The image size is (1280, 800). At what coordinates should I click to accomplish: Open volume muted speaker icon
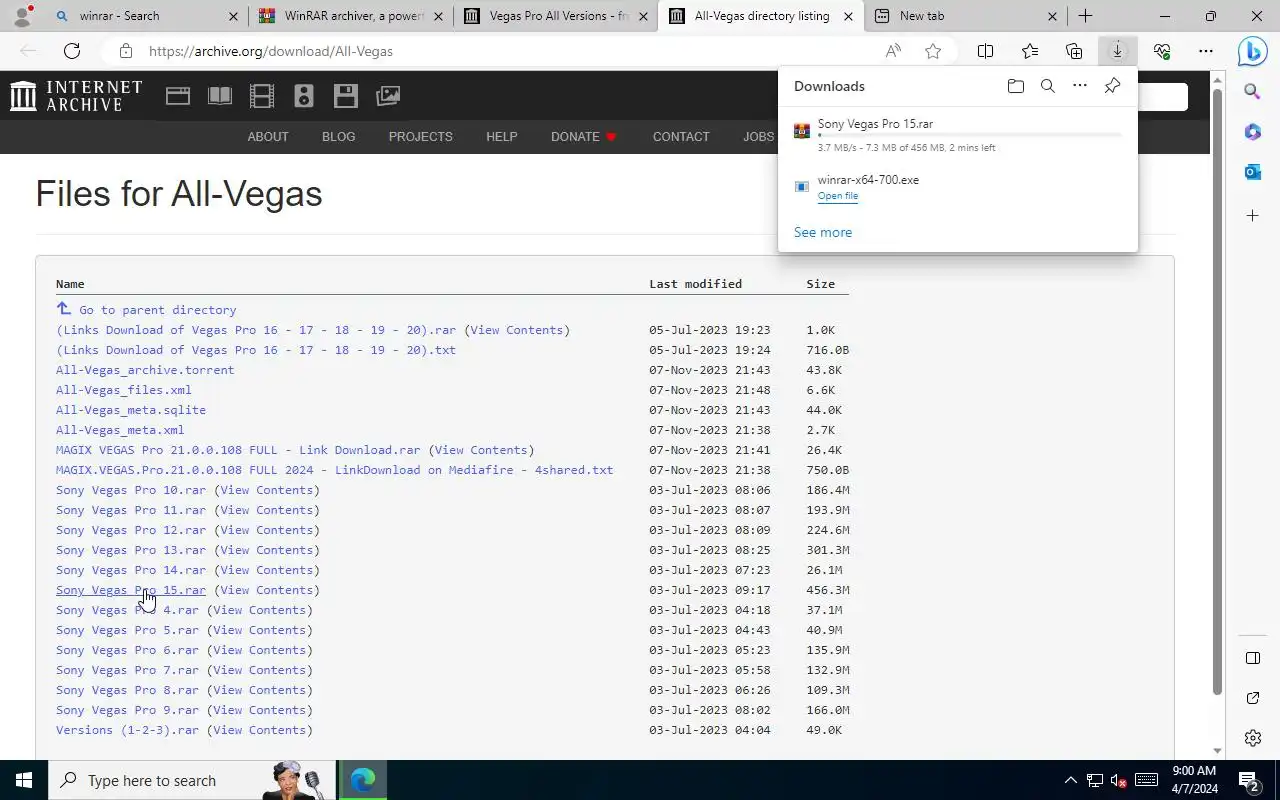[1119, 780]
